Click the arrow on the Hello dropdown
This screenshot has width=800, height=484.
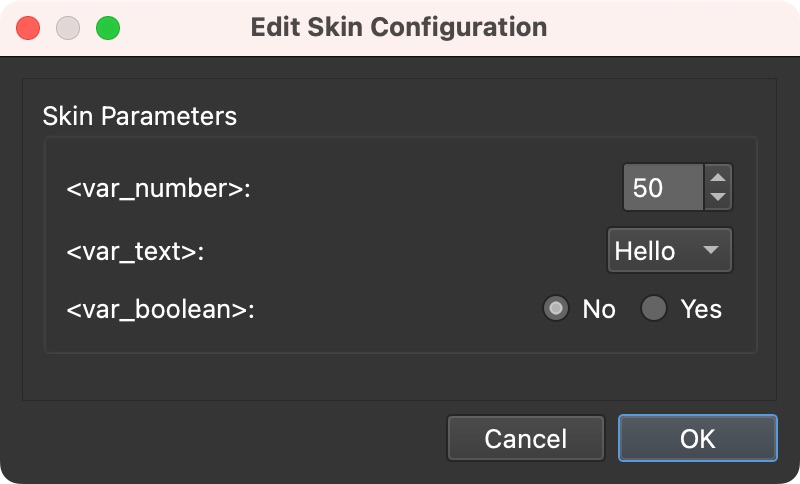point(711,250)
